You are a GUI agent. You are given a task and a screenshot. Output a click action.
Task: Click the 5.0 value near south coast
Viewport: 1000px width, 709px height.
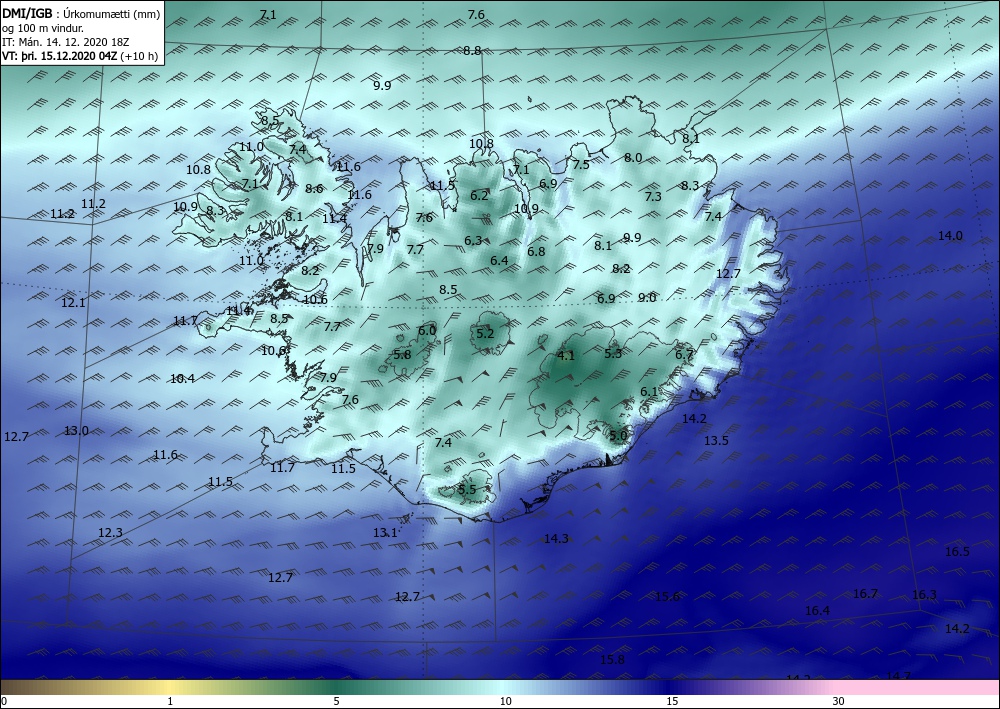(x=619, y=435)
